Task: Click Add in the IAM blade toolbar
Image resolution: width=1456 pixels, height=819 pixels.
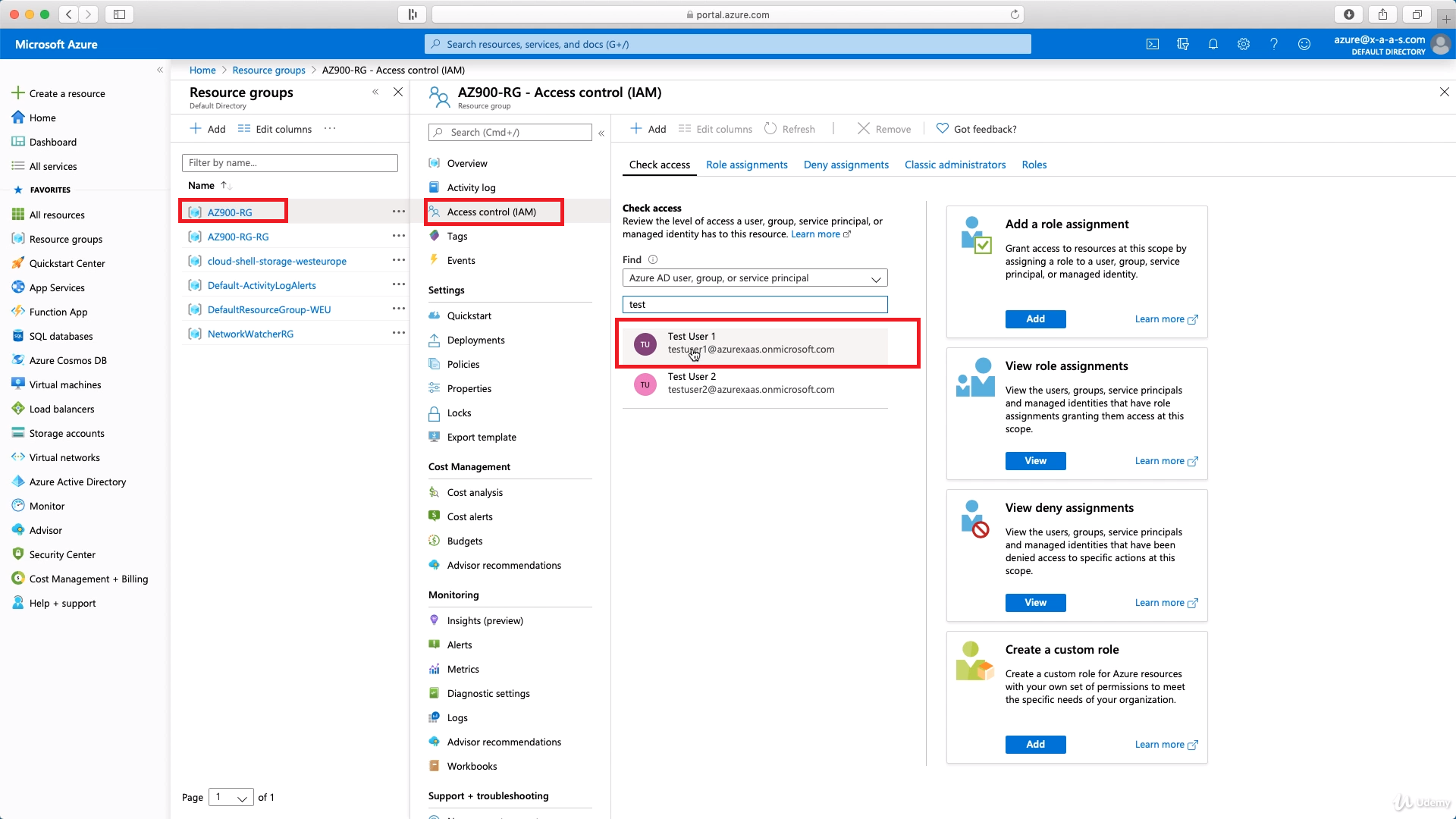Action: (x=648, y=129)
